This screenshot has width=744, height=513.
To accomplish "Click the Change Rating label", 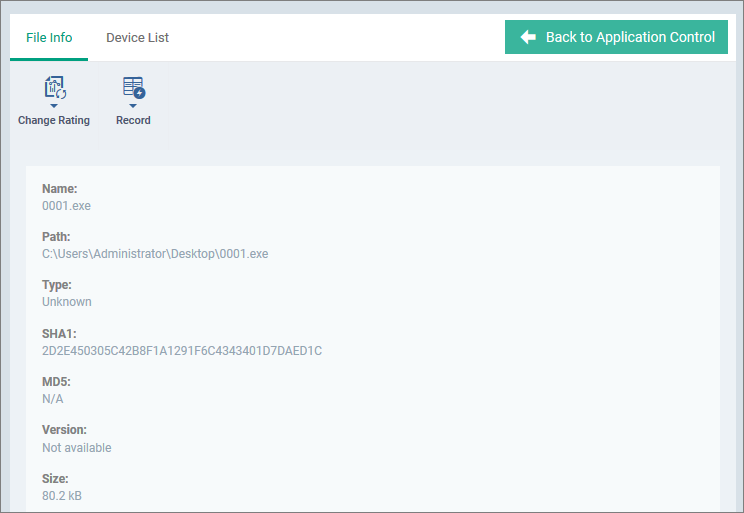I will tap(54, 121).
